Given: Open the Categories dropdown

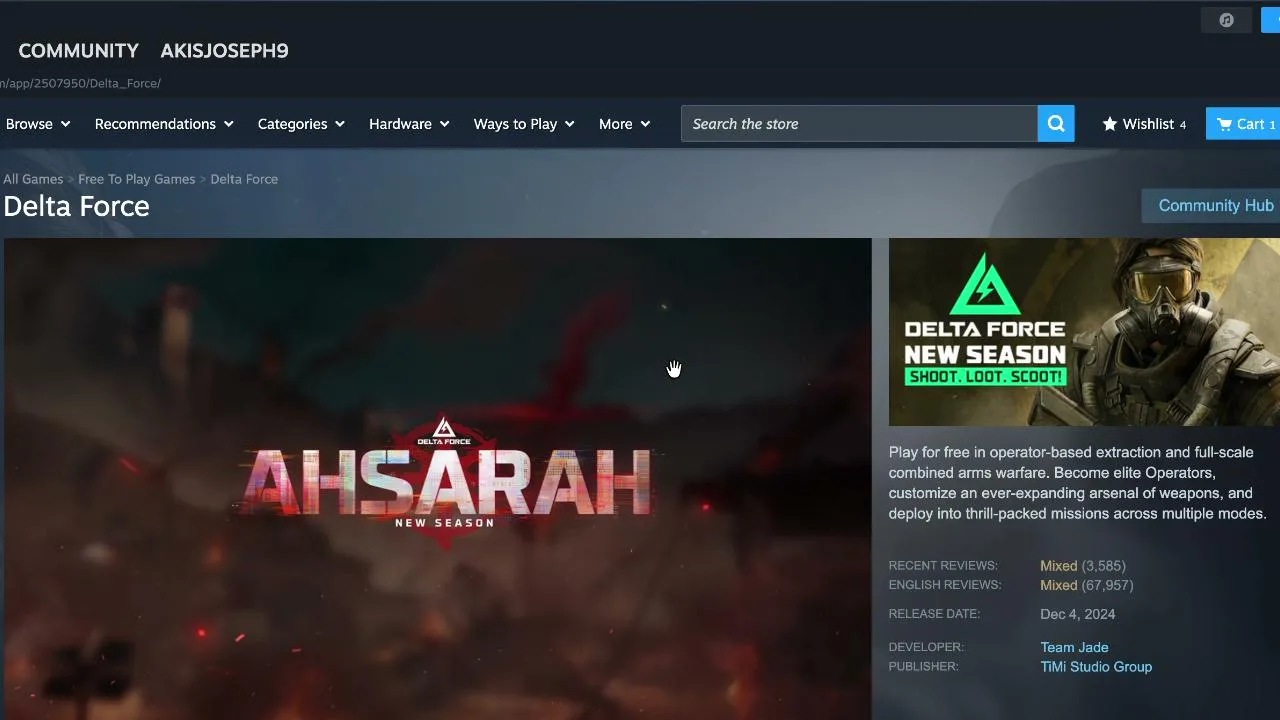Looking at the screenshot, I should (x=301, y=124).
